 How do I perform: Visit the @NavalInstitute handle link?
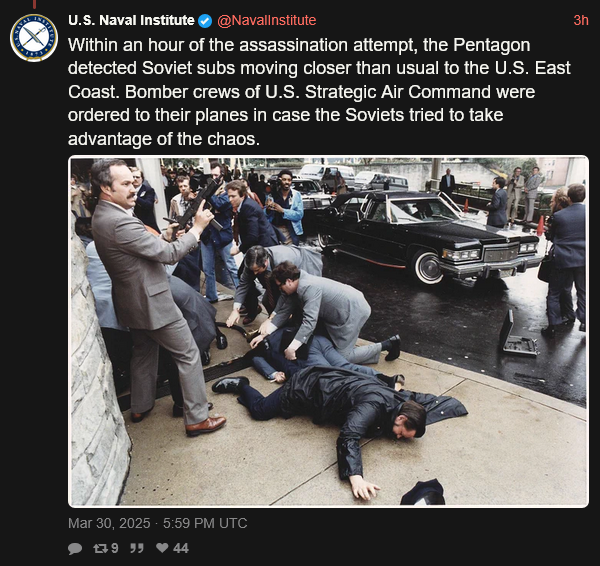tap(267, 20)
